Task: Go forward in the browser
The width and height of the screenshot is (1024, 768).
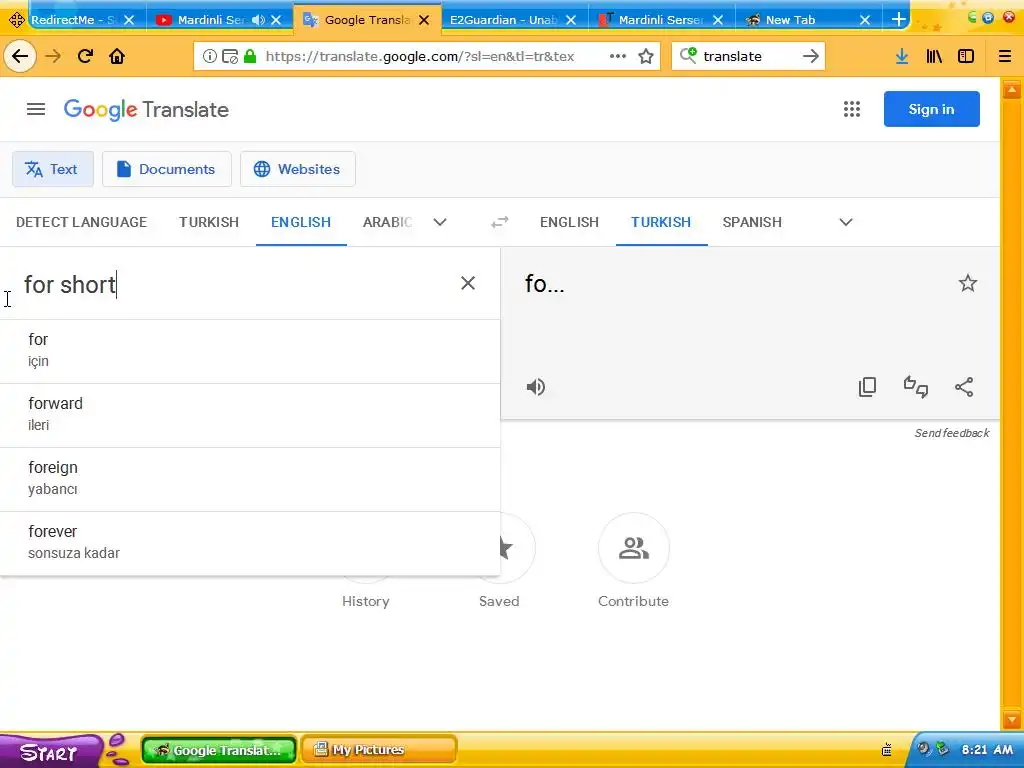Action: (53, 56)
